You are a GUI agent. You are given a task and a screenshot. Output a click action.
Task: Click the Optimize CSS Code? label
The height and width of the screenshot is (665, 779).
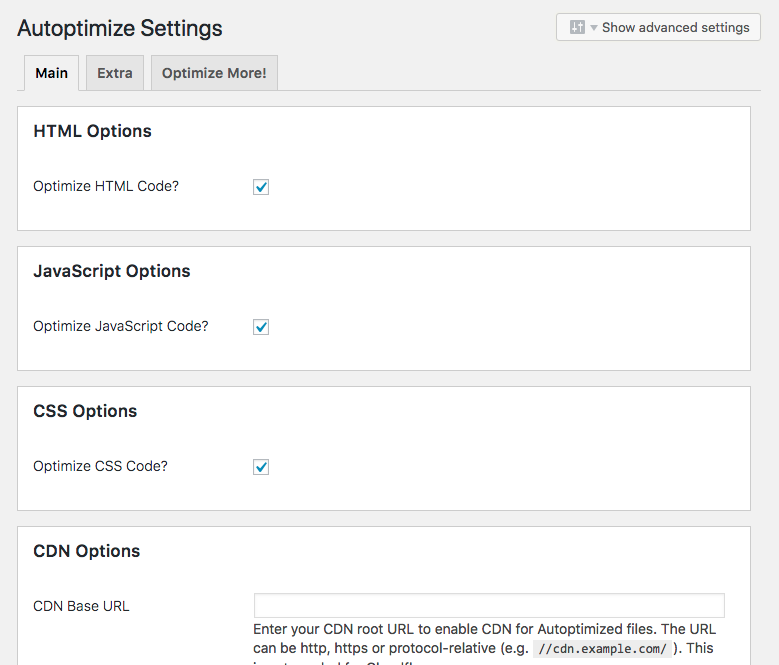(100, 466)
